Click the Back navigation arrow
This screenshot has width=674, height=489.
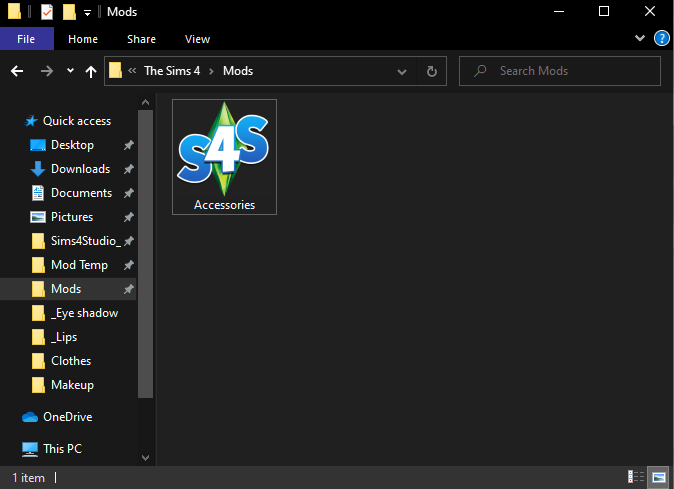click(17, 71)
